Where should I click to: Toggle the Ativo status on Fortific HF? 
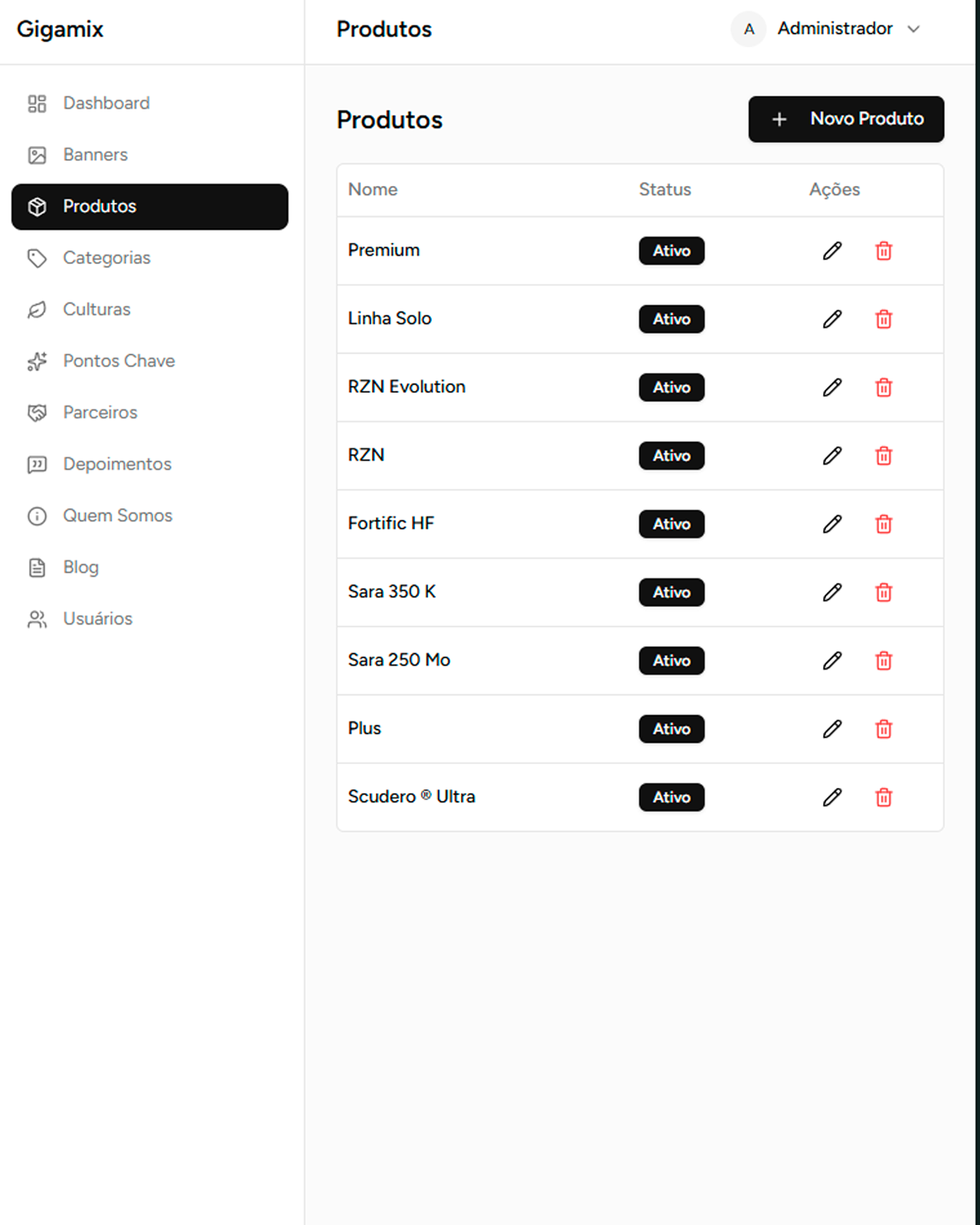tap(671, 524)
